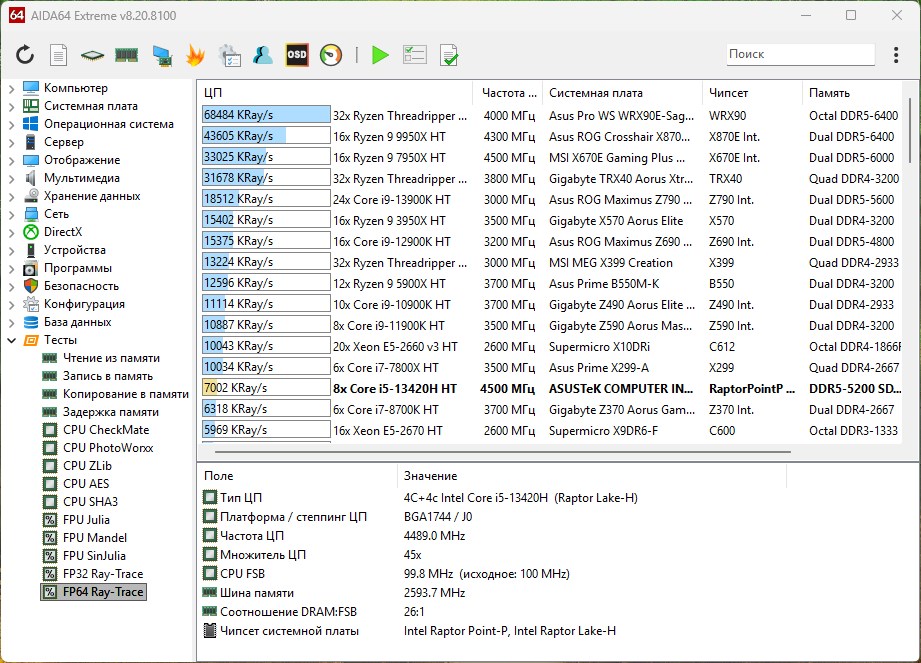Screen dimensions: 921x663
Task: Expand the Сеть tree node
Action: pos(11,214)
